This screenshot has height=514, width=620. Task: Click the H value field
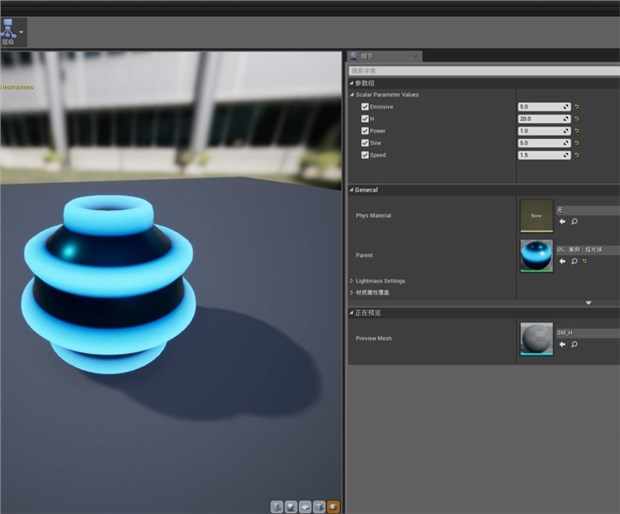click(x=544, y=119)
